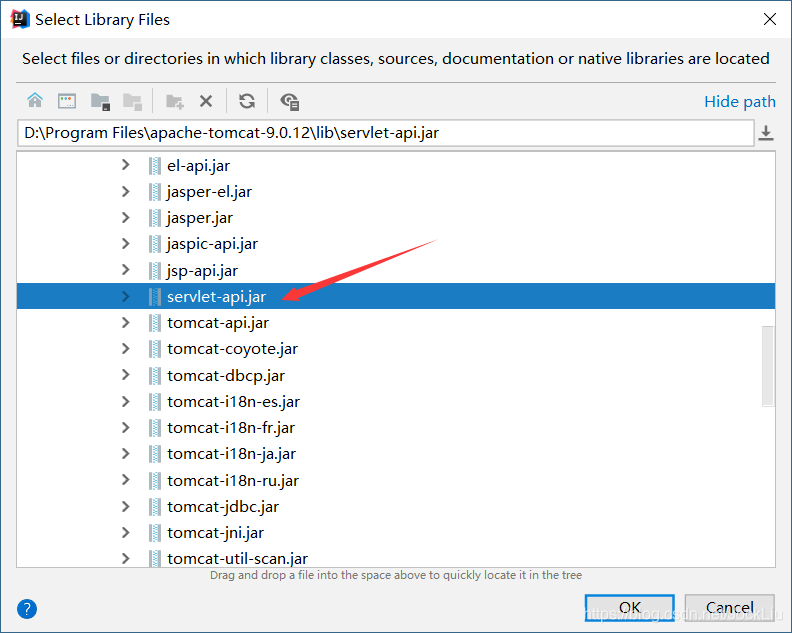Click the tomcat-jdbc.jar archive icon

(x=155, y=507)
